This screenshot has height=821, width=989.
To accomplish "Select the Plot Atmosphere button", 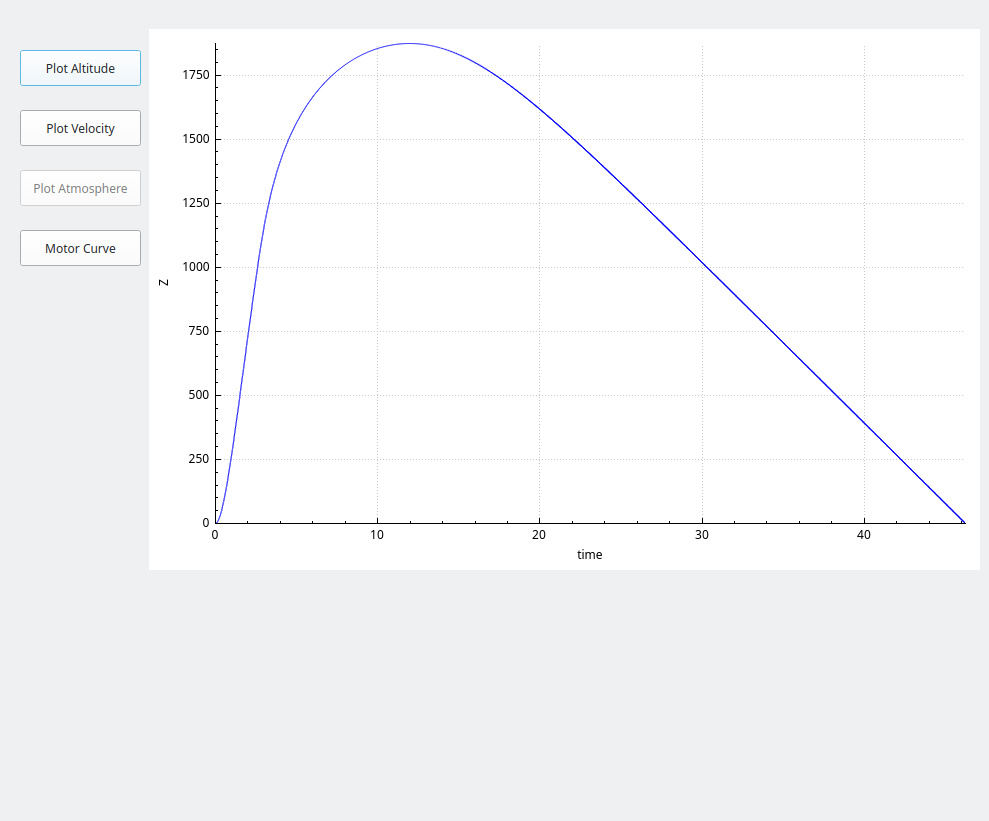I will [x=80, y=188].
